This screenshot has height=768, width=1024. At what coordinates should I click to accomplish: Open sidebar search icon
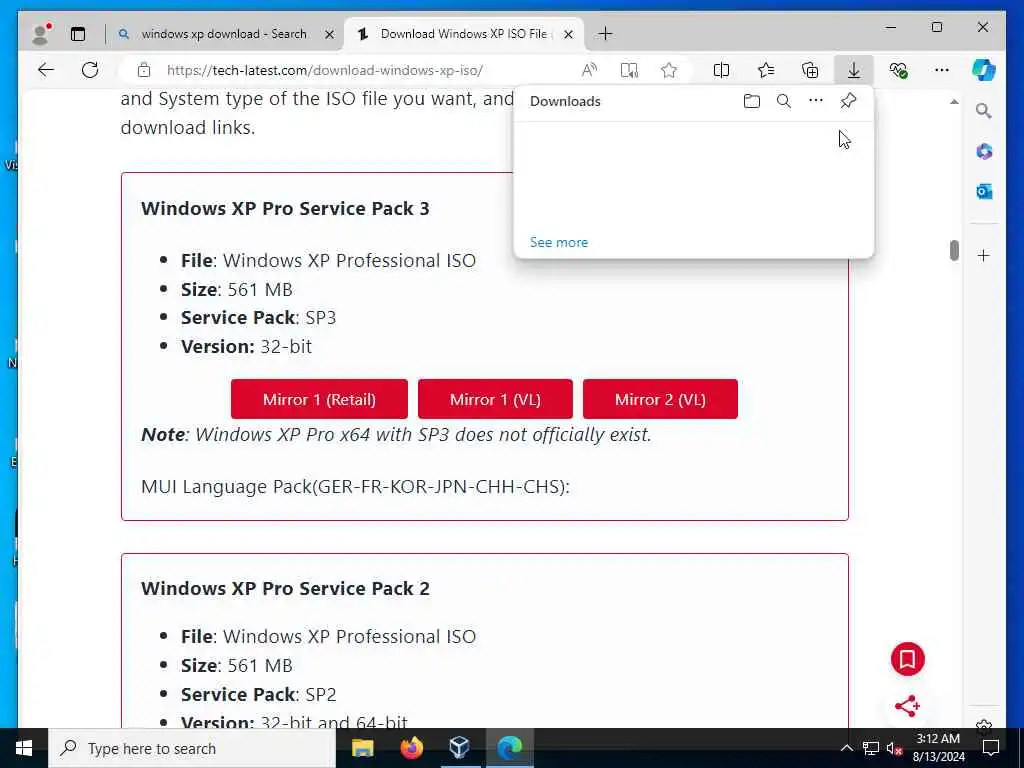[984, 111]
